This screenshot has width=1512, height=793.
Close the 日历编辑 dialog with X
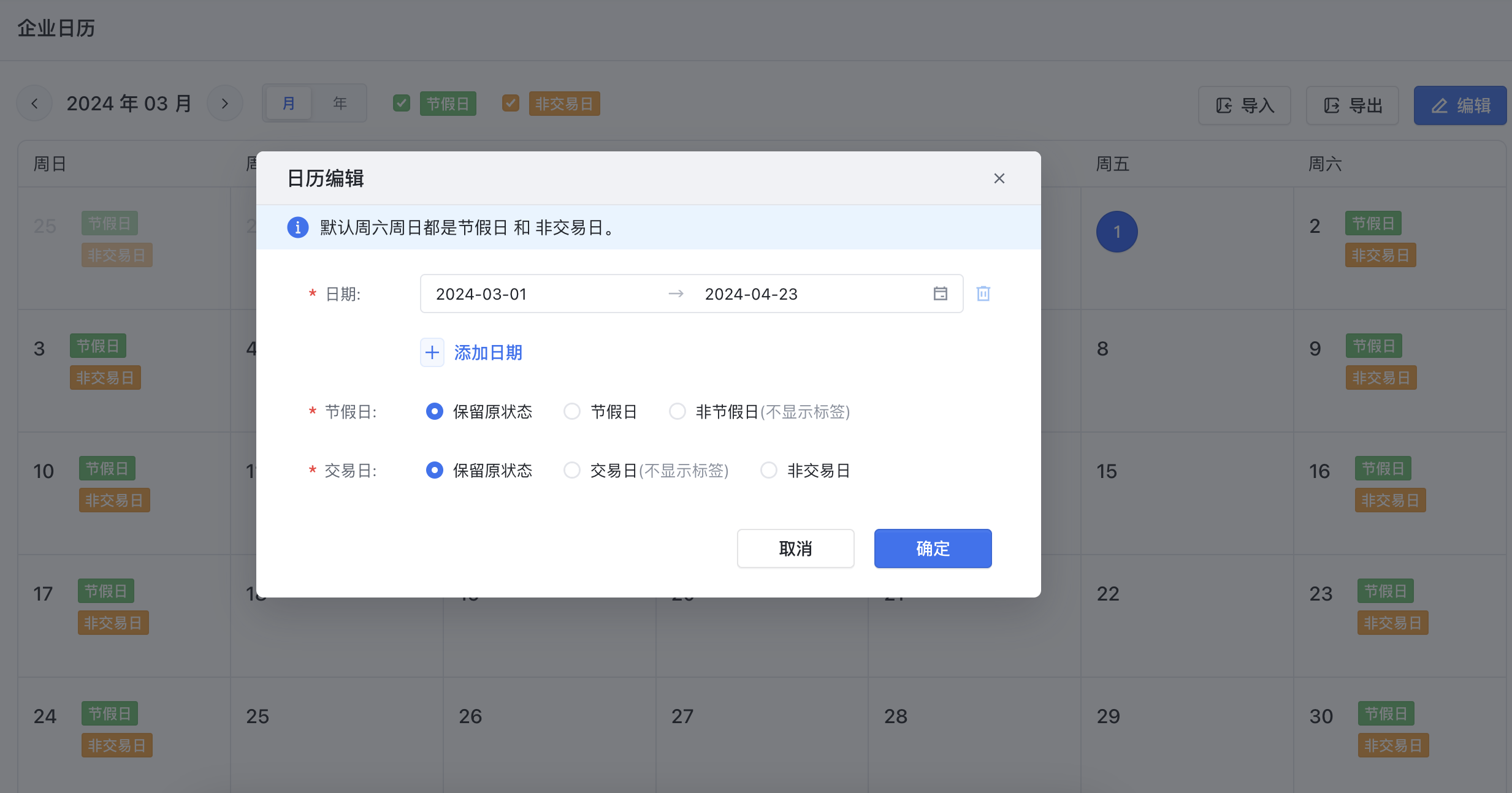point(999,178)
